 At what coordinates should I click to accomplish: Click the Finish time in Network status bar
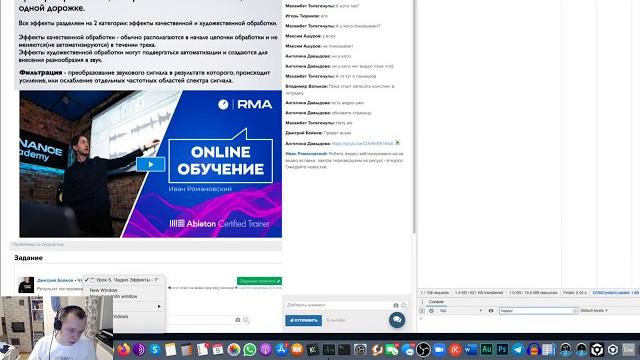pos(575,293)
